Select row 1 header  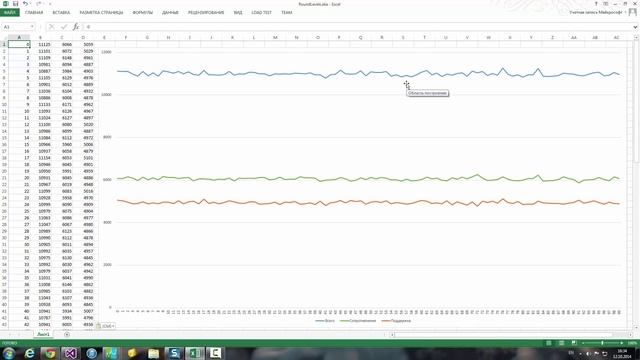[4, 44]
